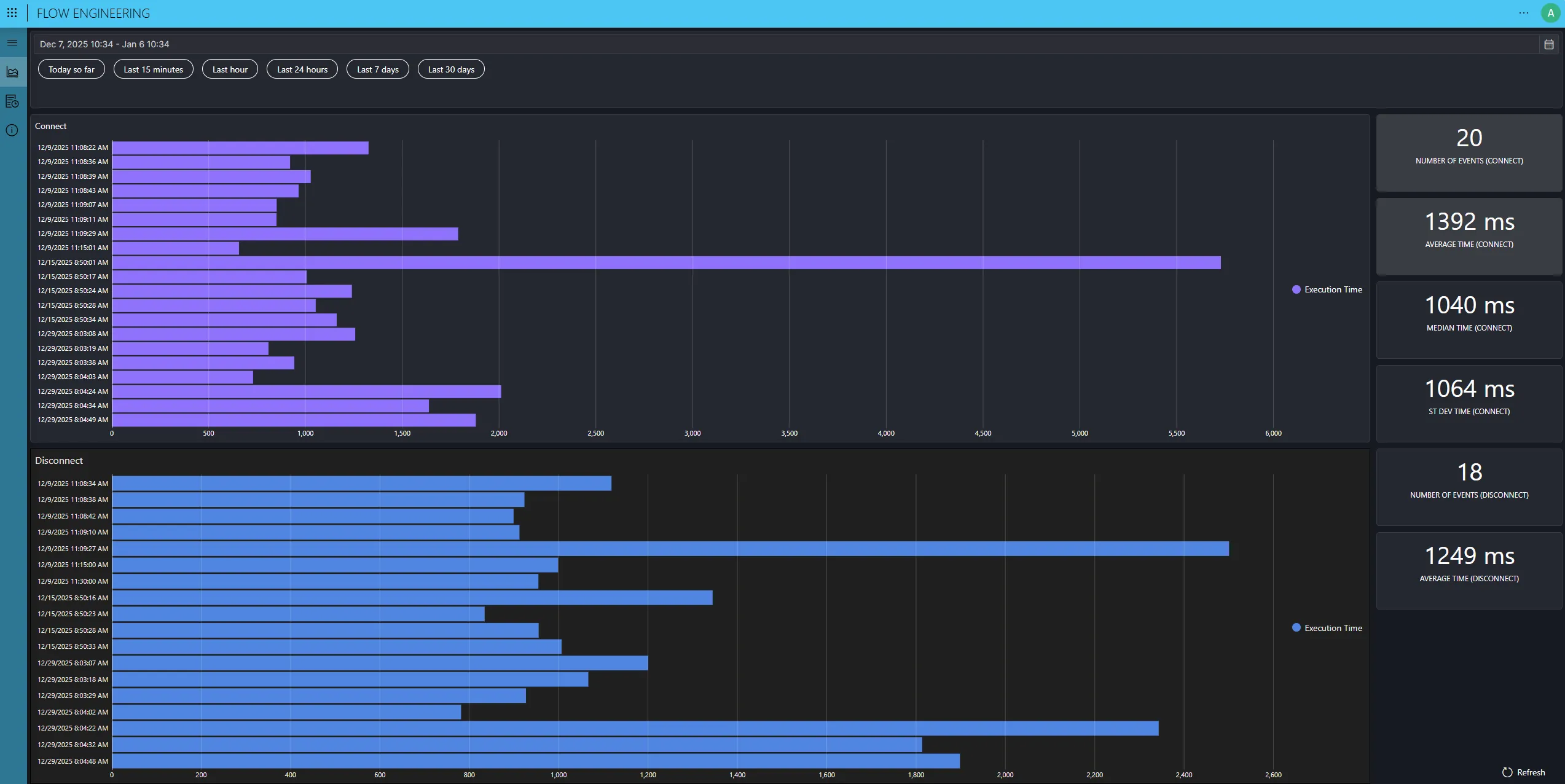Click Connect bar for 12/29/2025 8:04:34 AM
The width and height of the screenshot is (1565, 784).
pyautogui.click(x=270, y=406)
